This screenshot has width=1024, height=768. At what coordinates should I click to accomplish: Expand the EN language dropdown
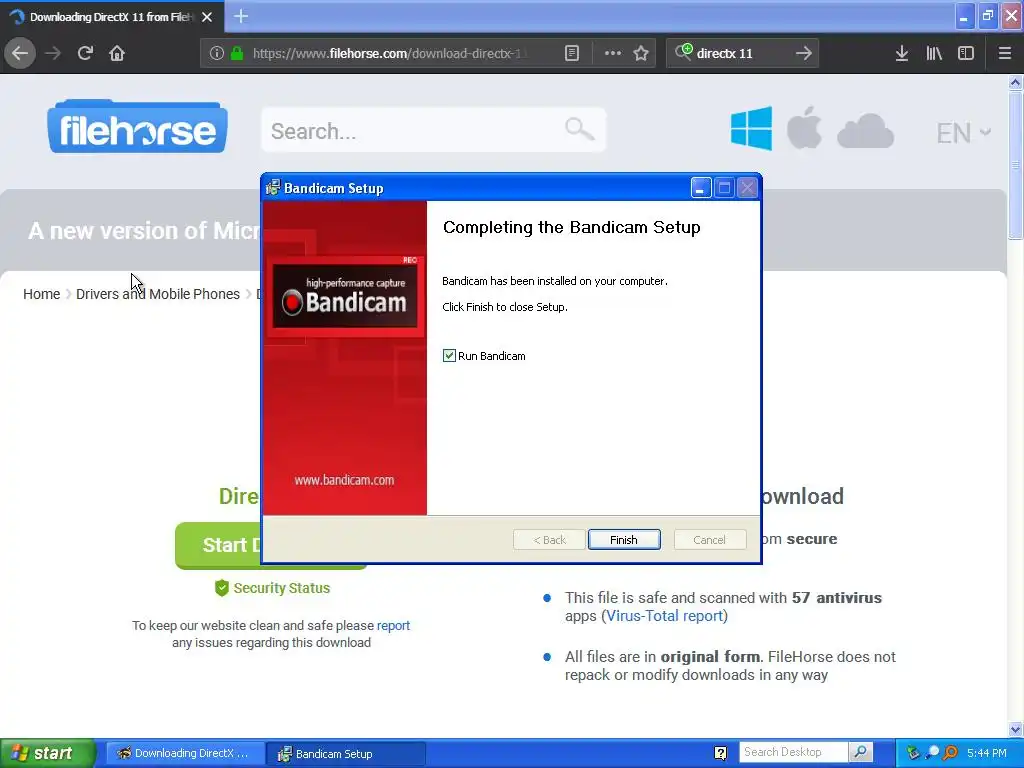(963, 133)
